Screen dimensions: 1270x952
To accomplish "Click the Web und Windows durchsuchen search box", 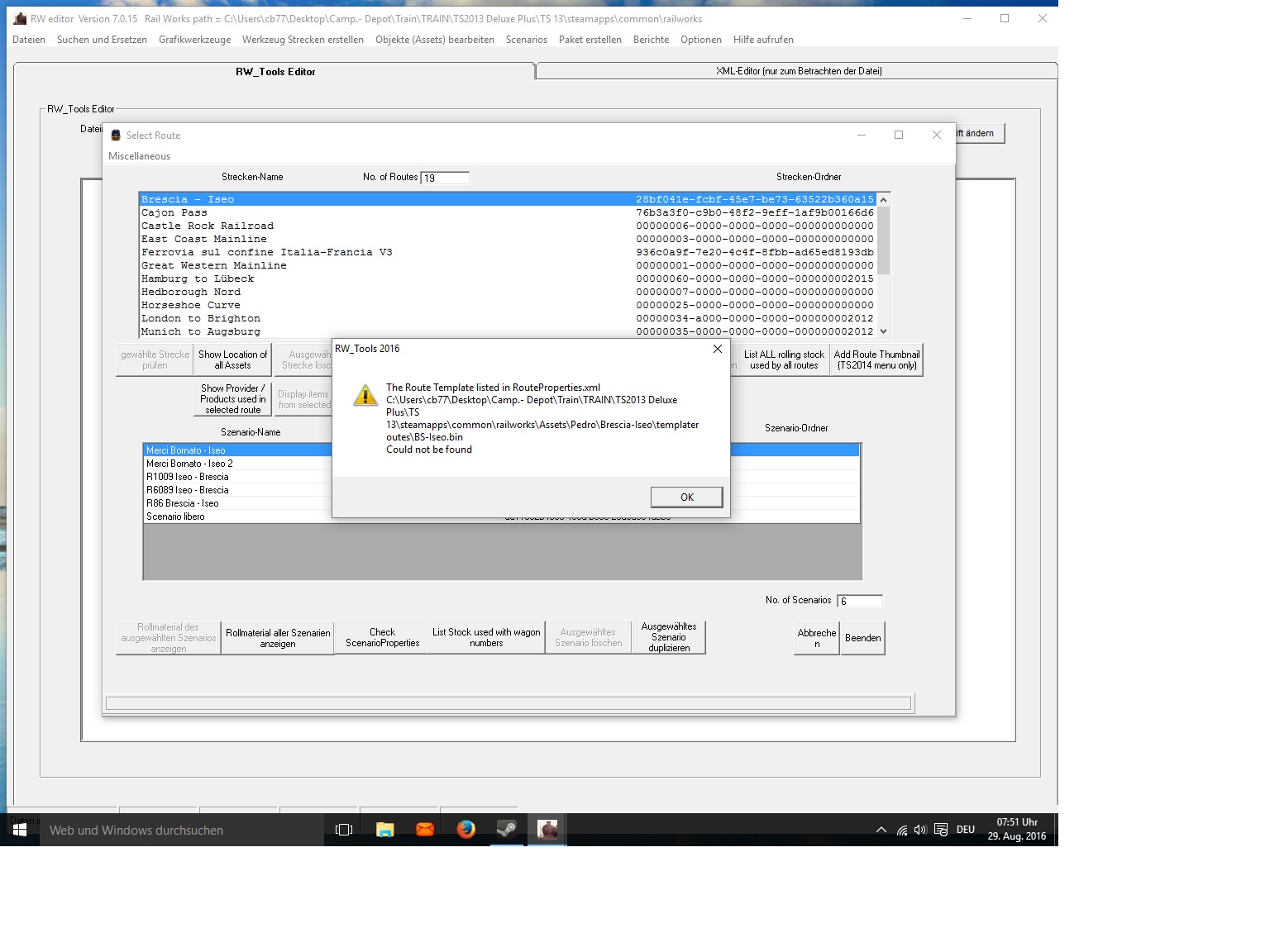I will (x=182, y=830).
